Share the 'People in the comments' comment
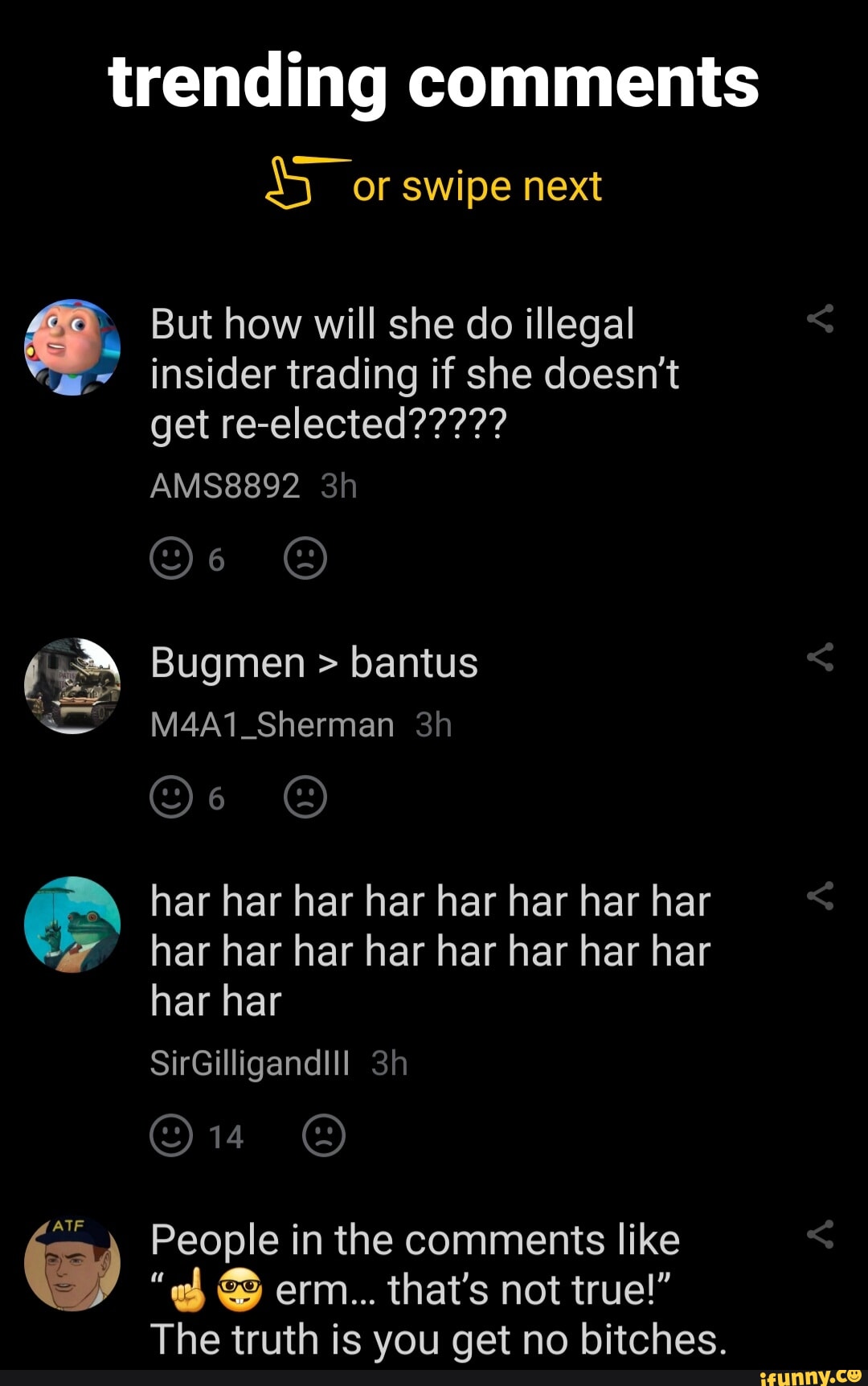Viewport: 868px width, 1386px height. click(x=820, y=1234)
